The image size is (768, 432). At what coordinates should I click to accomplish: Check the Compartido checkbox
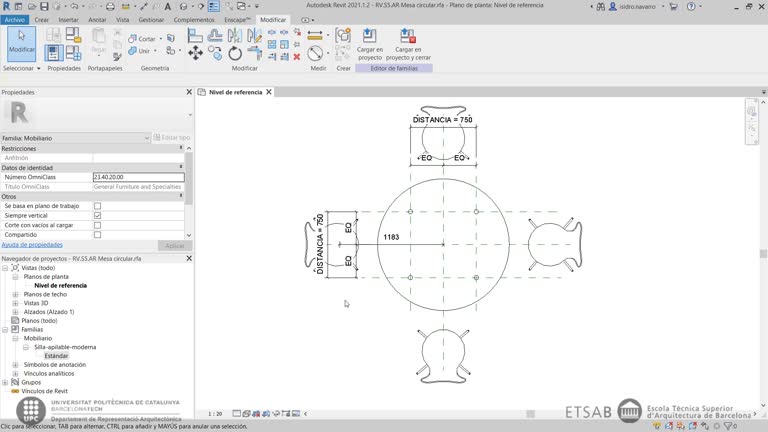[97, 235]
